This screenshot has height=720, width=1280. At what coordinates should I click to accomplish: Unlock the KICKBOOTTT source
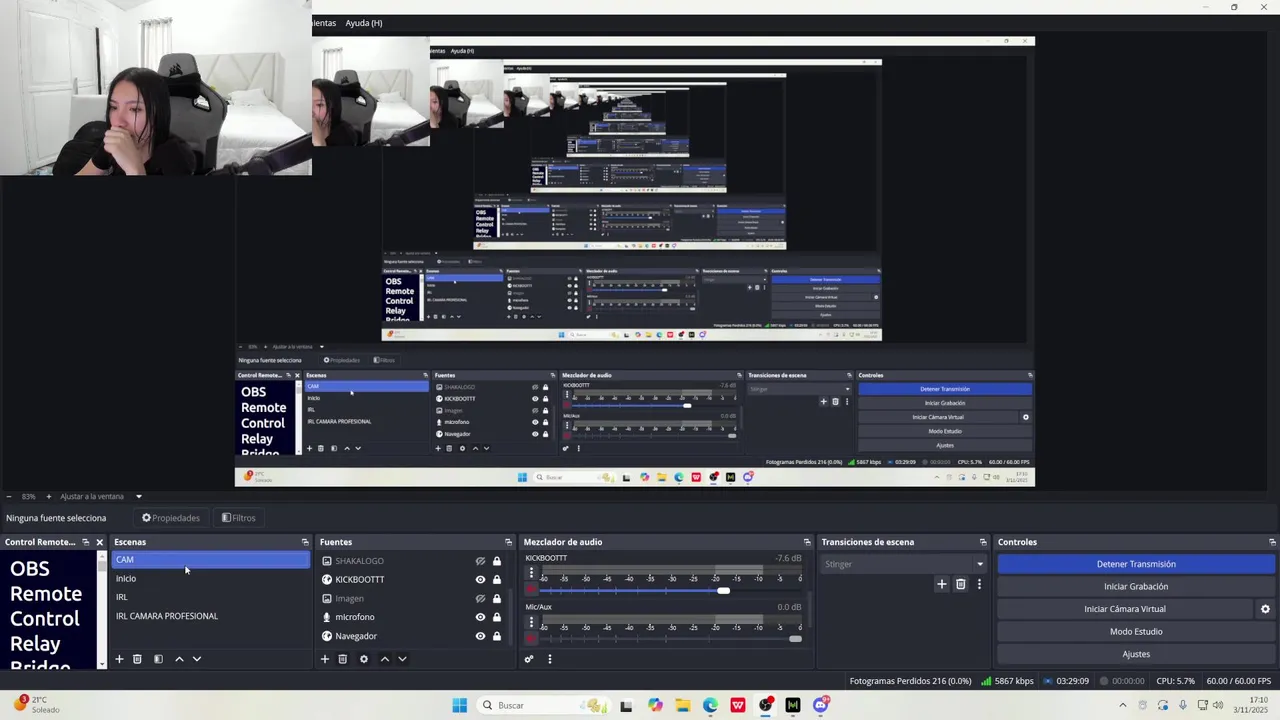tap(497, 580)
